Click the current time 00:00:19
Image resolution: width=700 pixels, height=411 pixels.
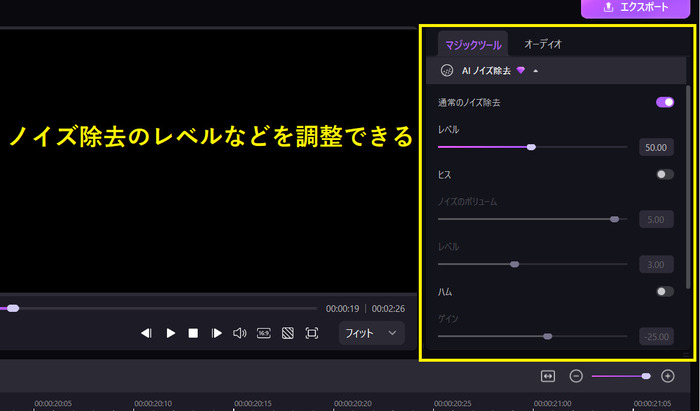click(342, 308)
